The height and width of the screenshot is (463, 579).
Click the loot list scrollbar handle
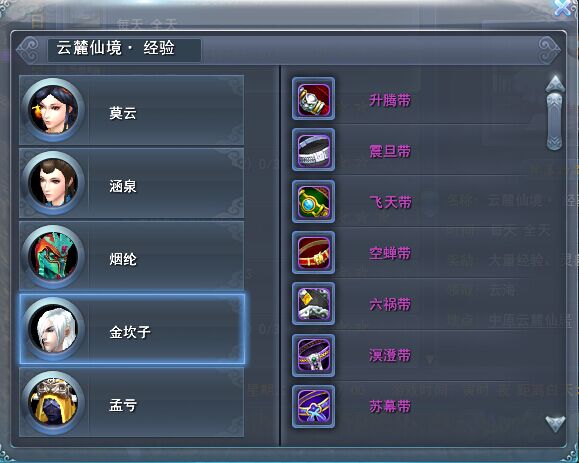(554, 121)
